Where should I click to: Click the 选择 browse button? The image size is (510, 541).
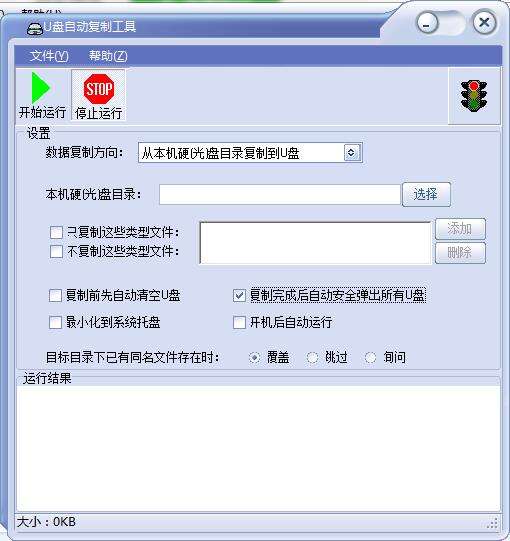click(426, 195)
